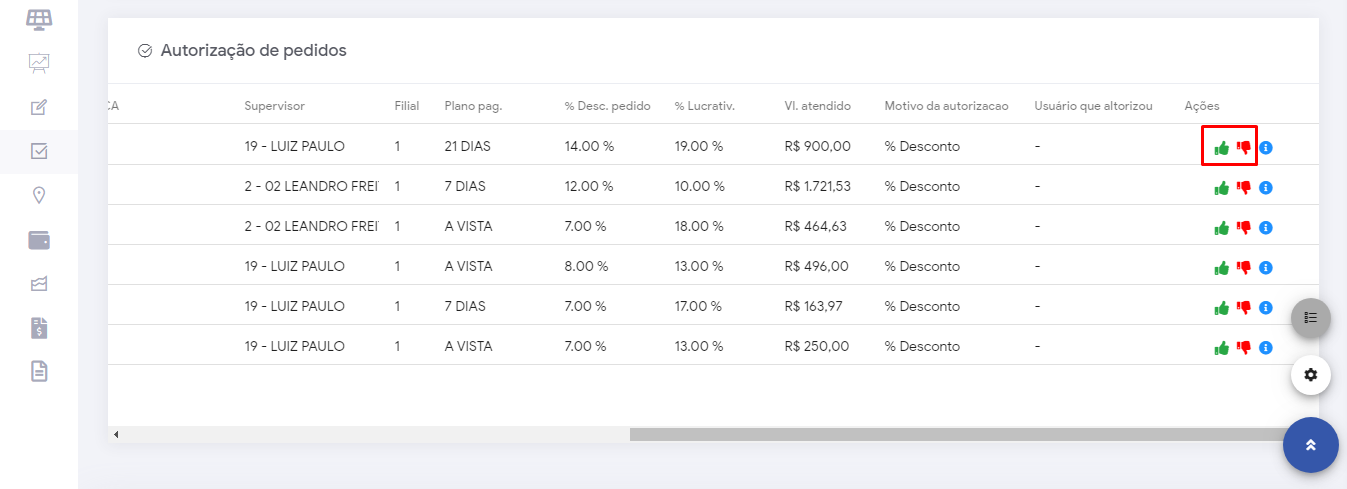Click the presentation chart sidebar icon
Image resolution: width=1347 pixels, height=489 pixels.
pos(39,63)
